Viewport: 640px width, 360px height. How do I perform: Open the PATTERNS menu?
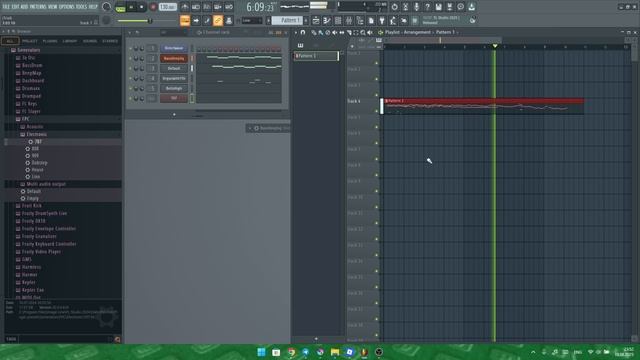38,7
